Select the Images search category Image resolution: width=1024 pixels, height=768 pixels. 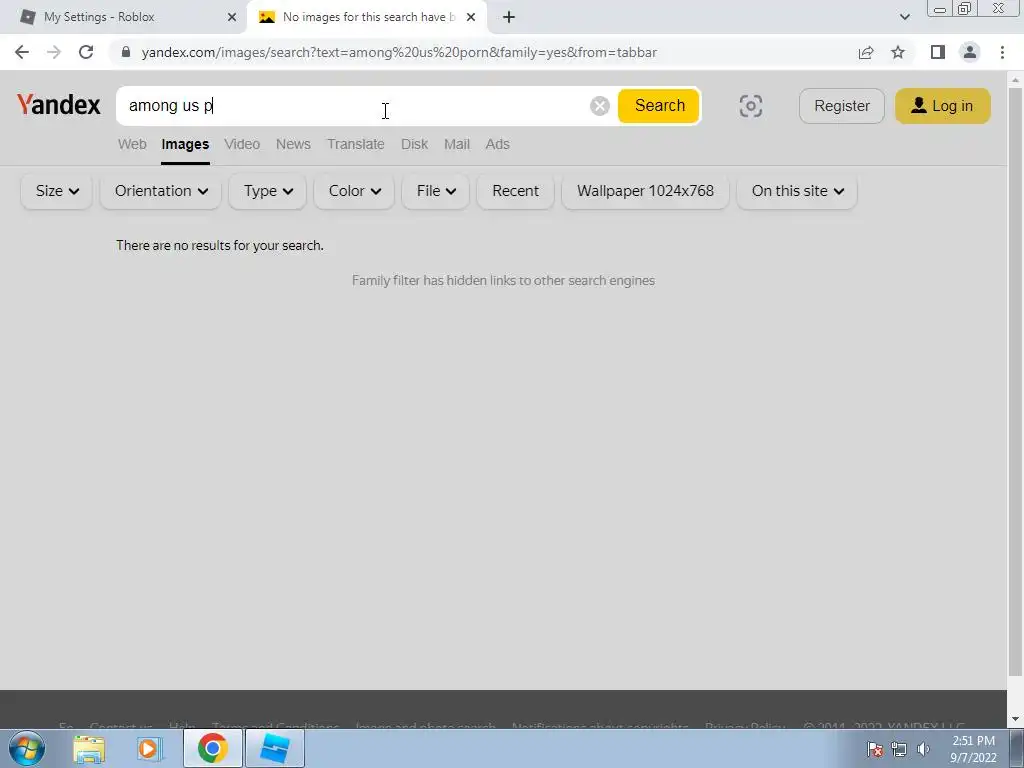185,144
